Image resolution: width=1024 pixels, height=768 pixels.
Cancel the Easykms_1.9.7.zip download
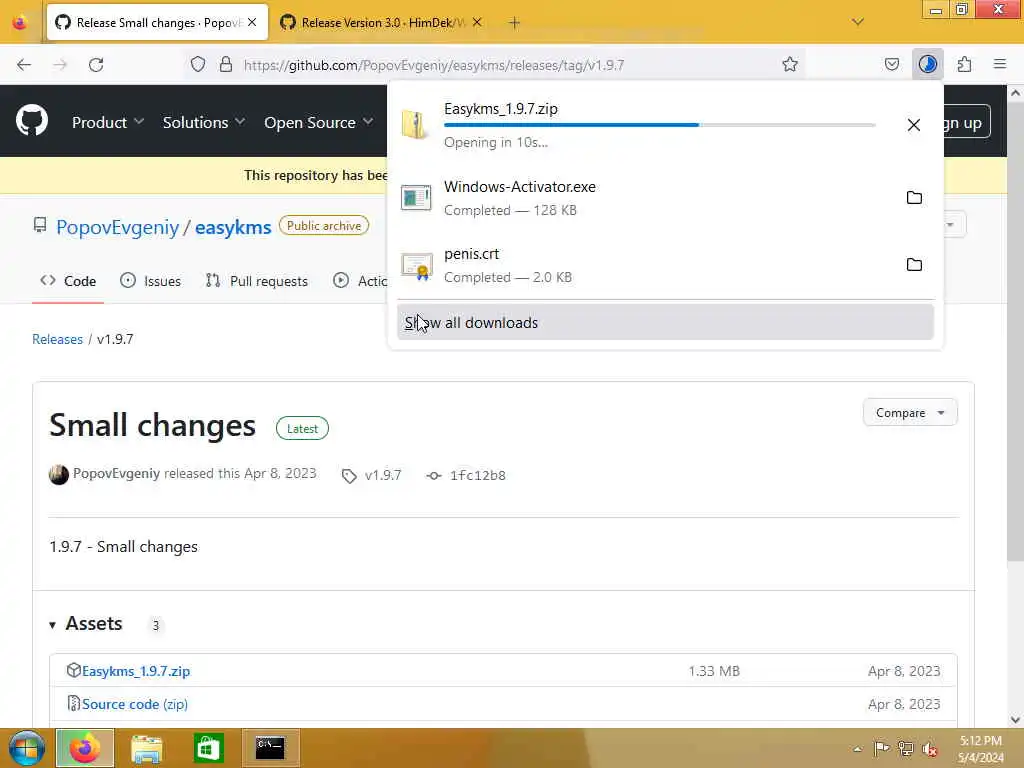coord(914,125)
